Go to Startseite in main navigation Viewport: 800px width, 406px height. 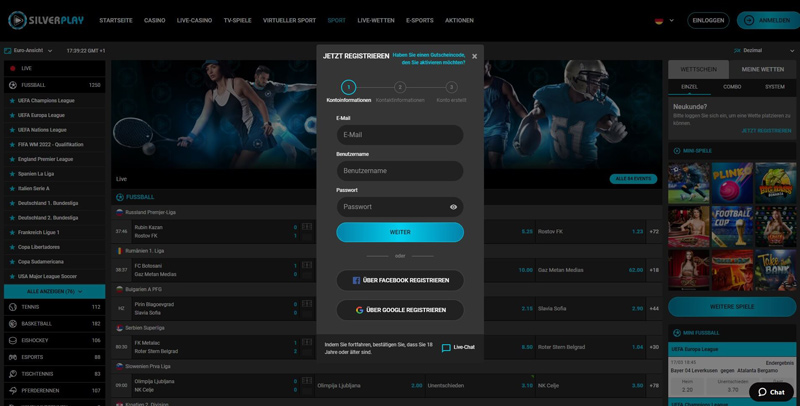(116, 20)
